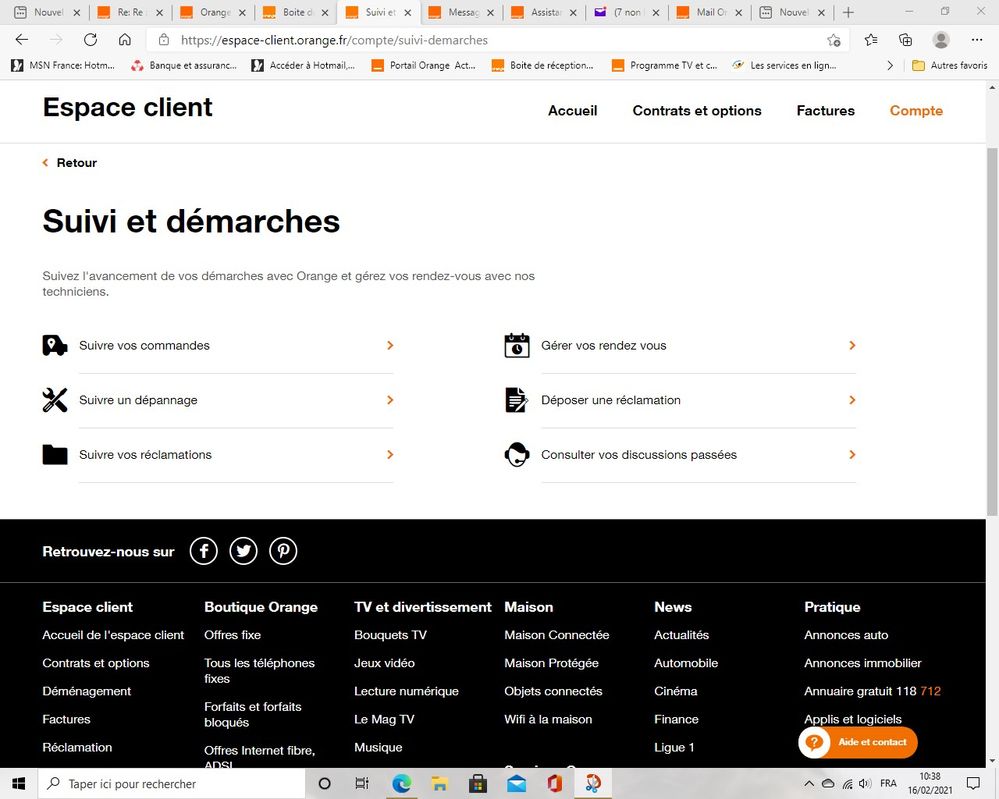Click the calendar clock appointments icon
Screen dimensions: 999x799
pos(516,346)
